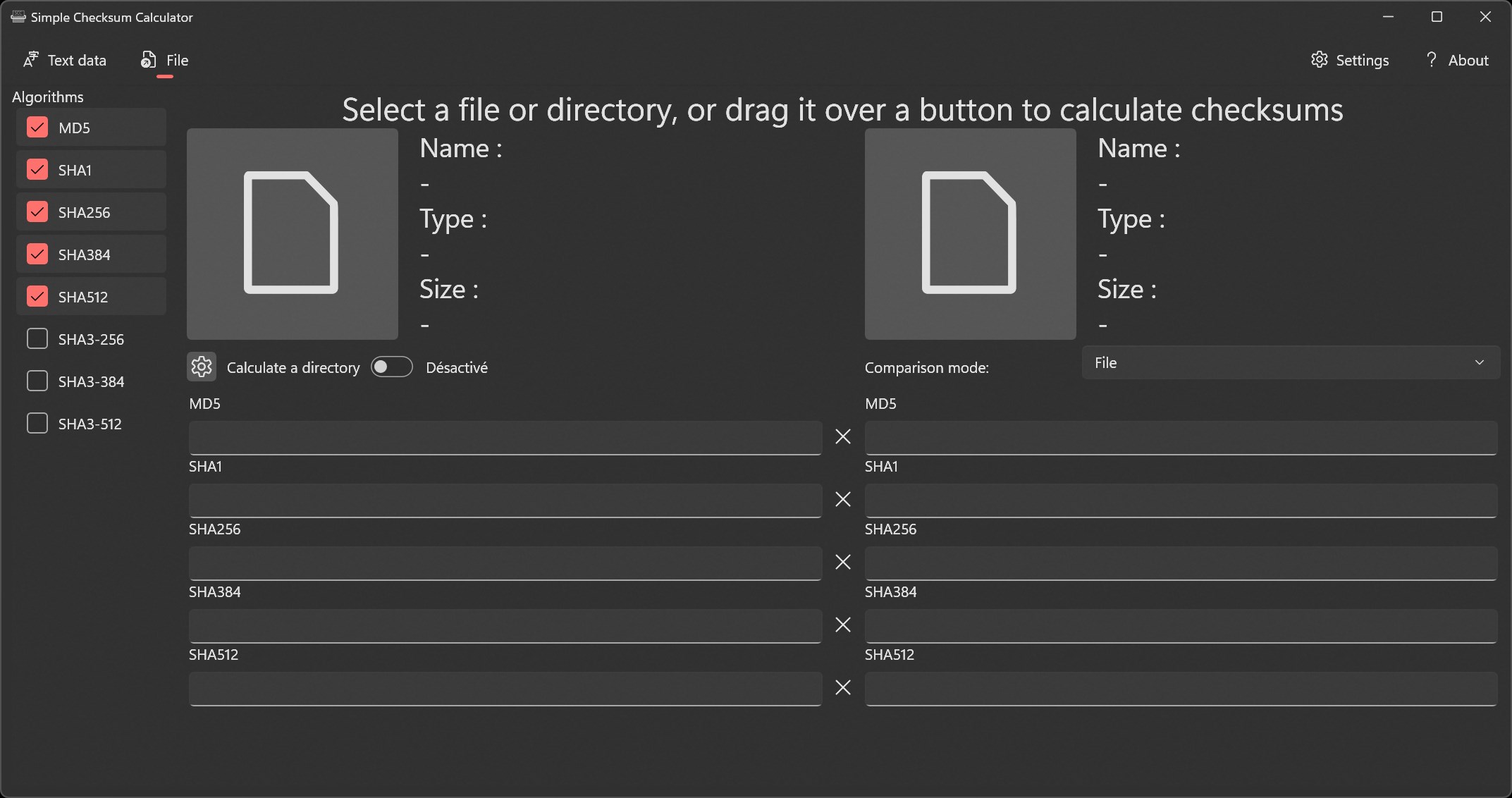
Task: Click the app icon in the title bar
Action: [x=18, y=17]
